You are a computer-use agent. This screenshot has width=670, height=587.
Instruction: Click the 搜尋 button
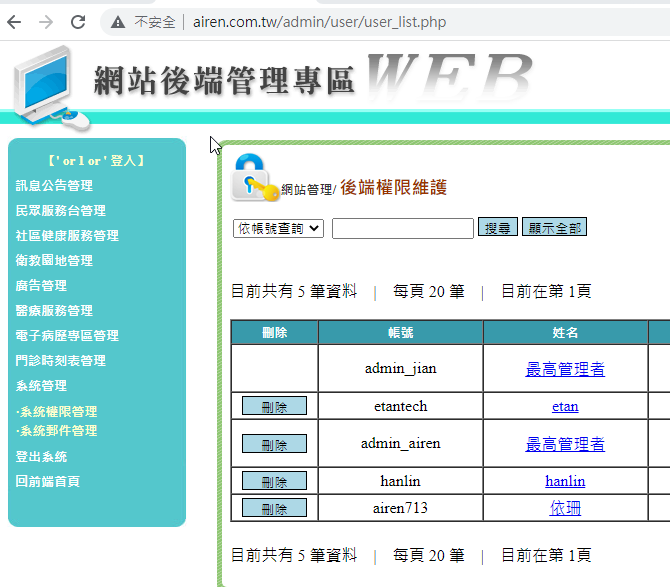[498, 227]
